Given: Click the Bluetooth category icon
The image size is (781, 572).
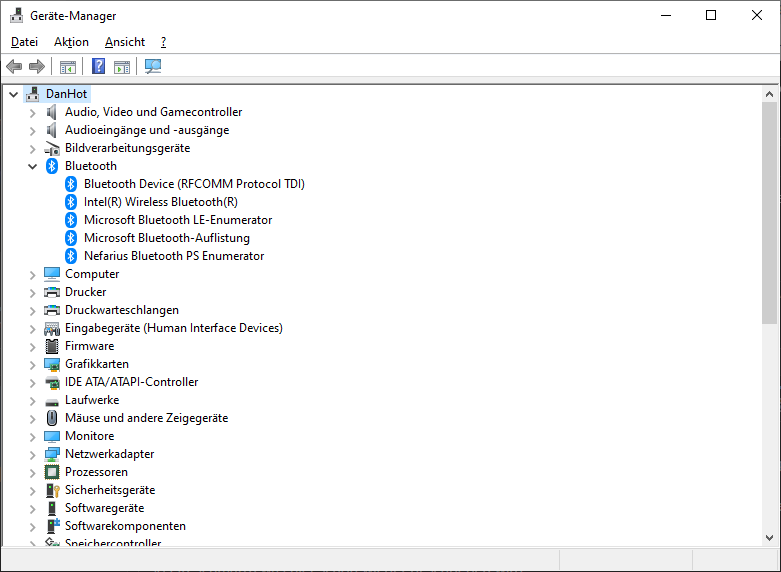Looking at the screenshot, I should pyautogui.click(x=52, y=166).
